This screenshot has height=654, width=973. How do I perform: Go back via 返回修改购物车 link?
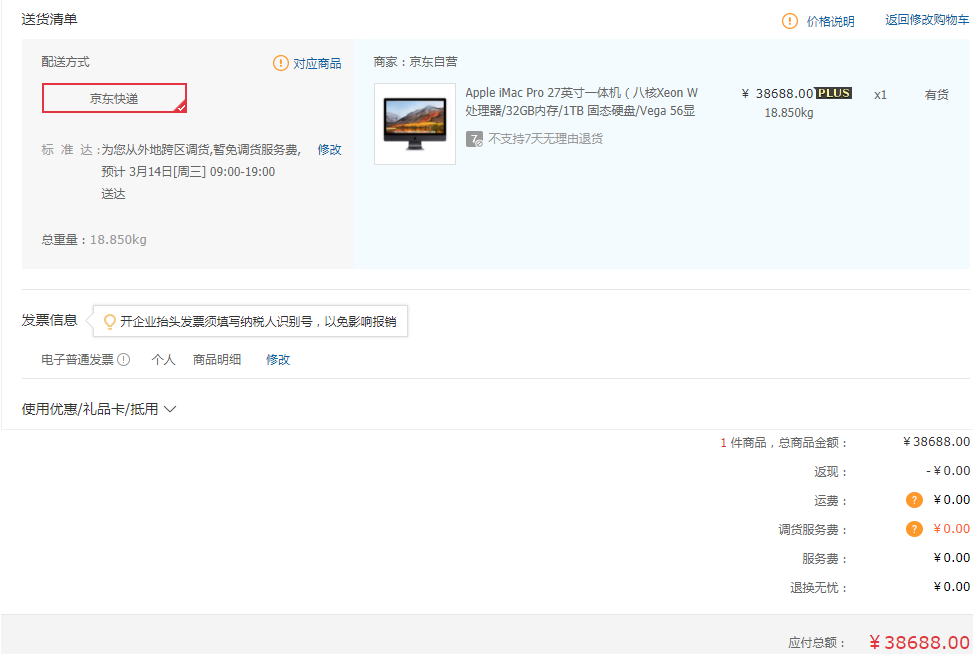pos(926,20)
